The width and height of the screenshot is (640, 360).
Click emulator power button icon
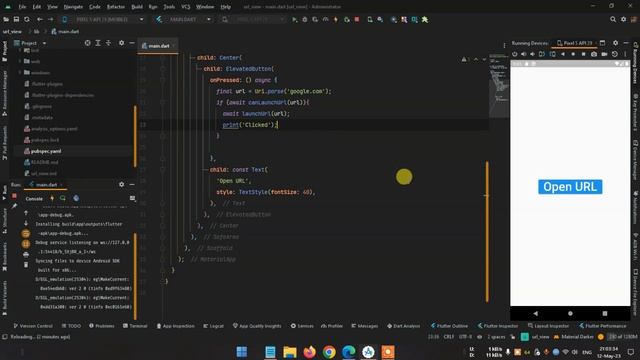[515, 54]
